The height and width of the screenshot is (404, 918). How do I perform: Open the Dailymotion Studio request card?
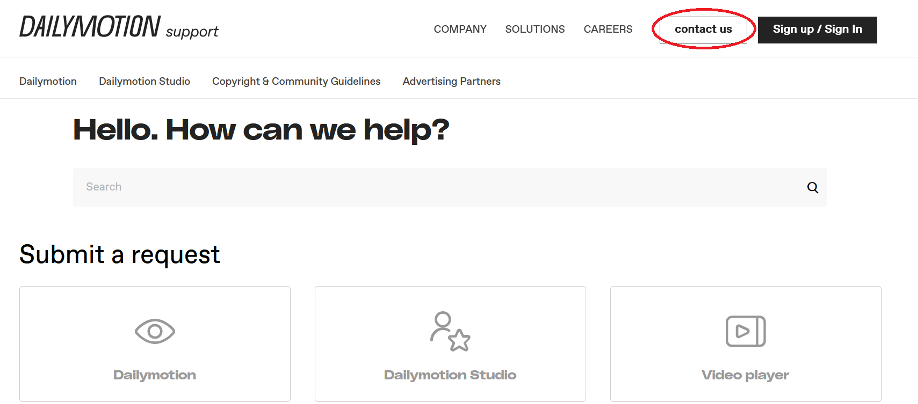tap(450, 344)
